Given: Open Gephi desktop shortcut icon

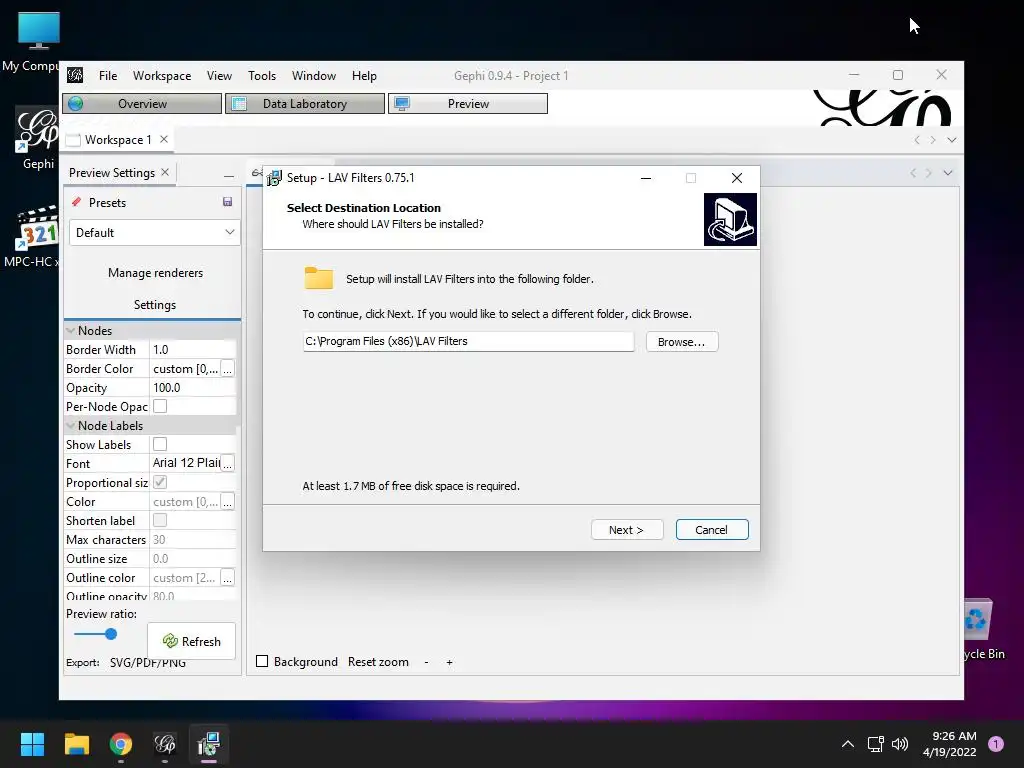Looking at the screenshot, I should pyautogui.click(x=37, y=138).
